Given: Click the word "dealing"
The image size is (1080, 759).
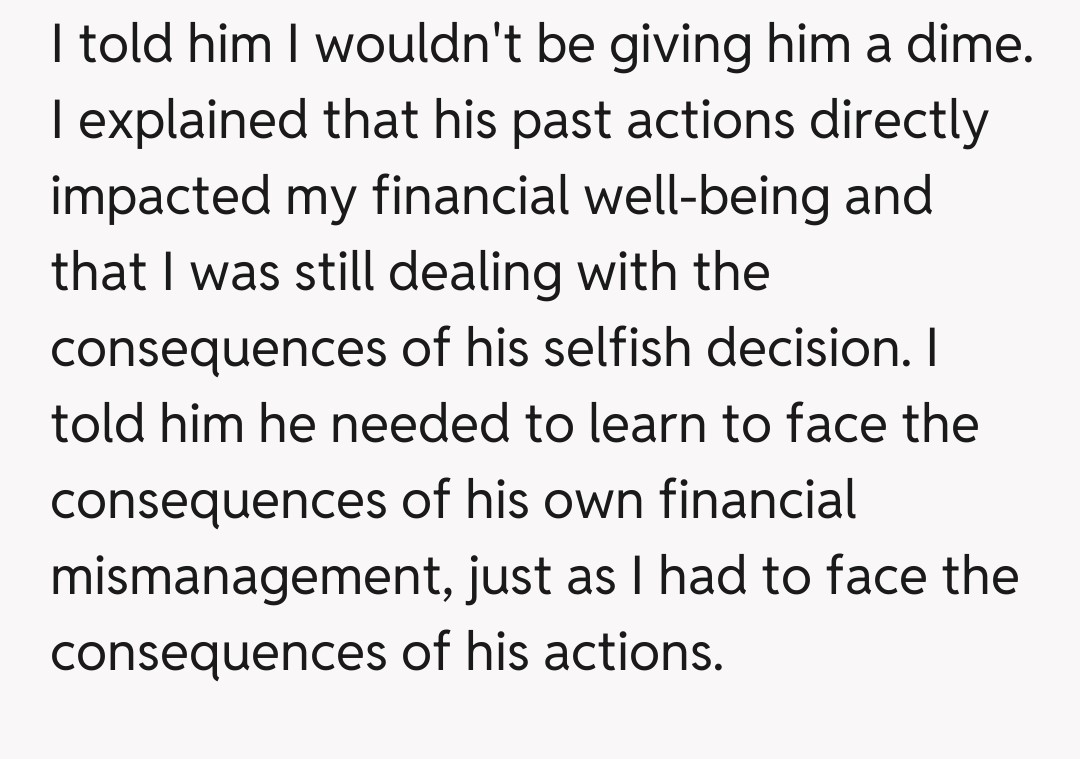Looking at the screenshot, I should 475,274.
